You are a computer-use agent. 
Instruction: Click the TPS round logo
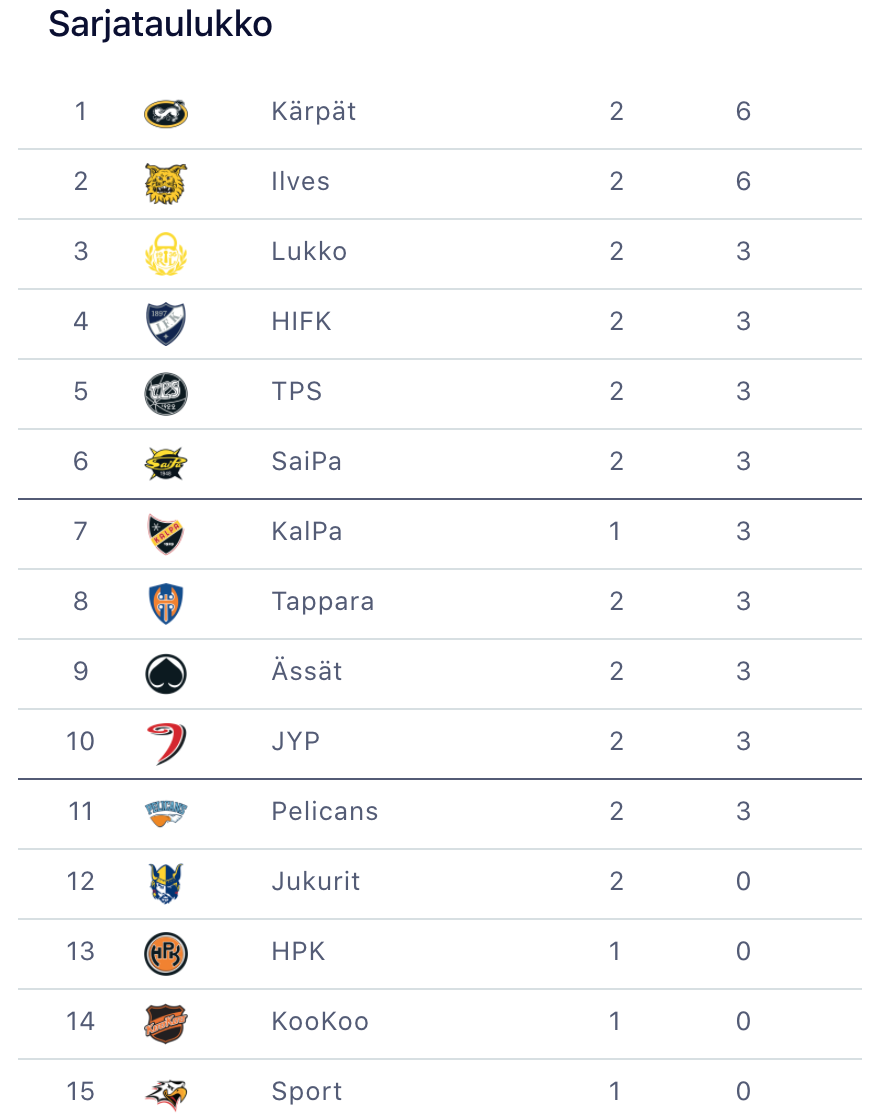166,393
